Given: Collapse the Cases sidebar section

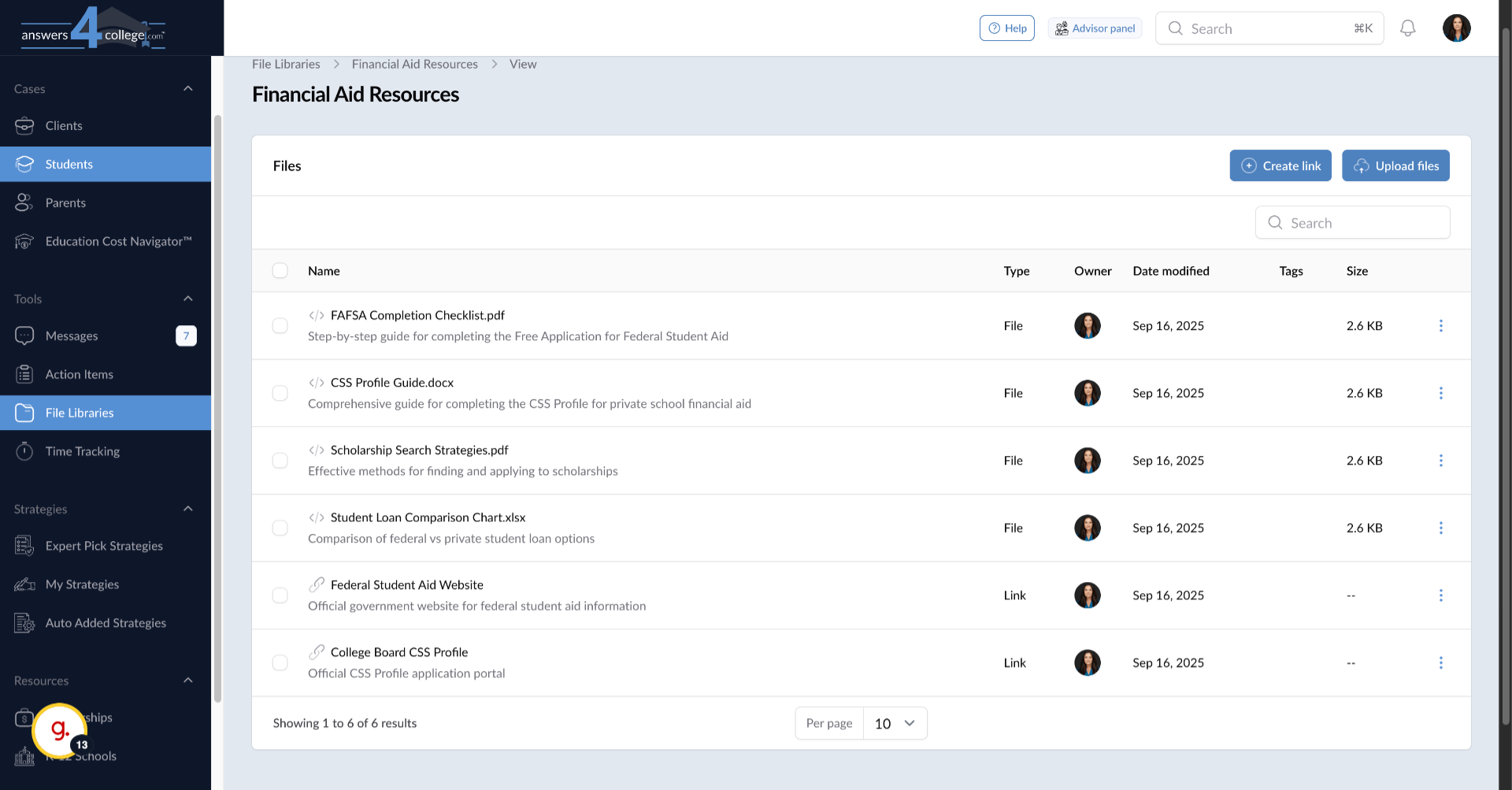Looking at the screenshot, I should pyautogui.click(x=187, y=89).
